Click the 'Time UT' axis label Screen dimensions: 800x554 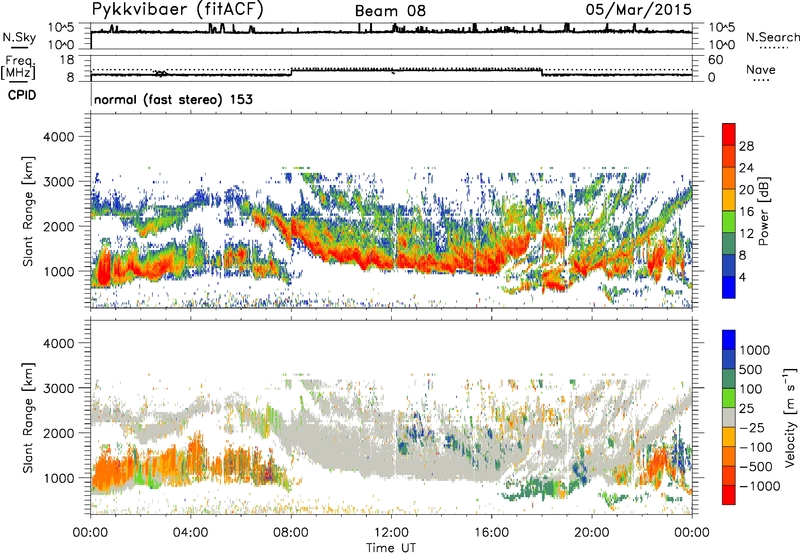click(391, 548)
